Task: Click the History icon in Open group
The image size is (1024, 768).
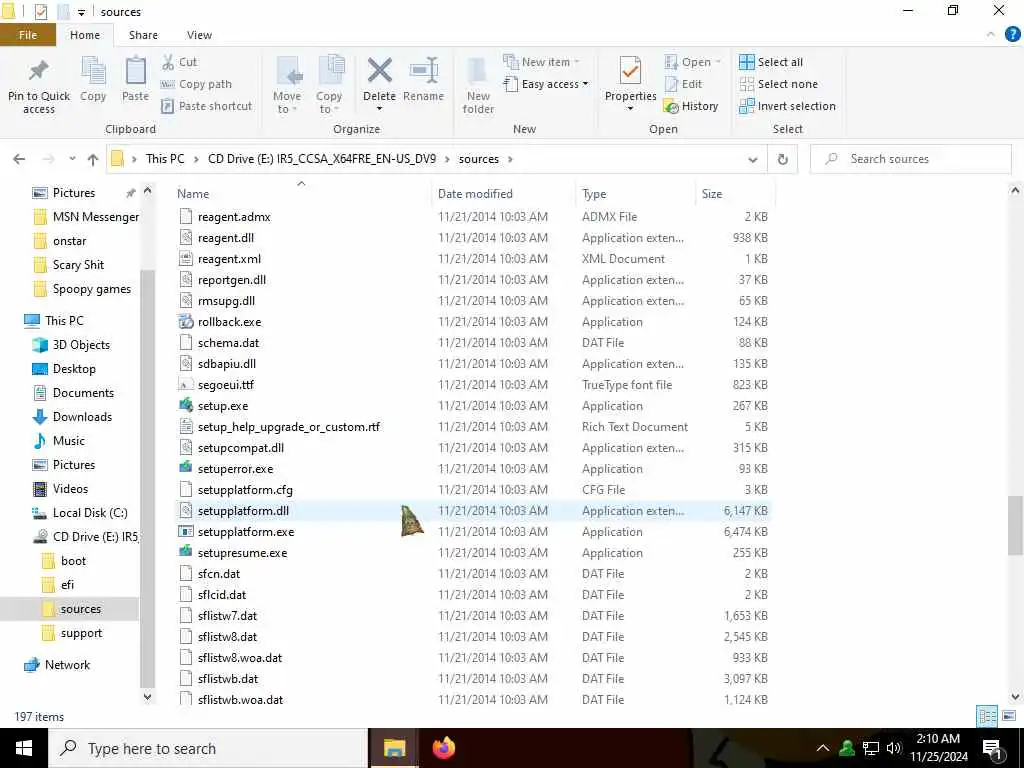Action: point(671,106)
